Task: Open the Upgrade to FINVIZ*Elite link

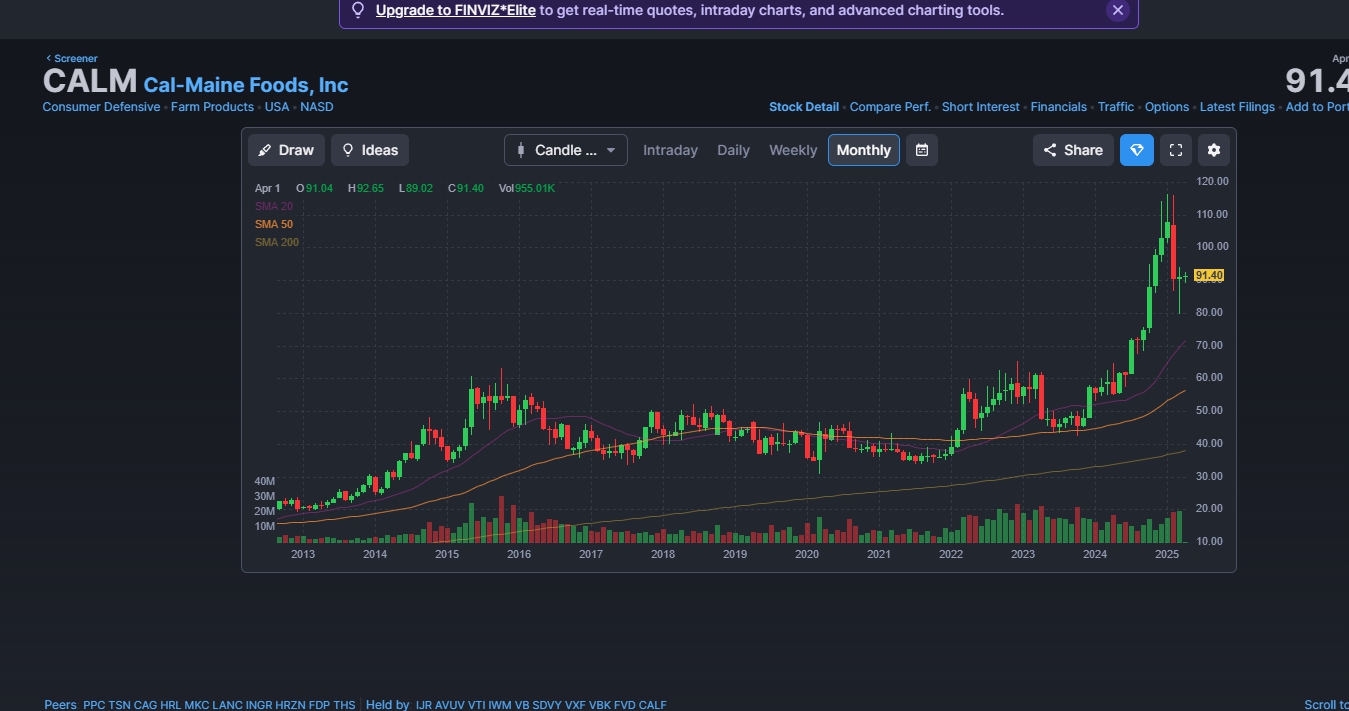Action: [x=456, y=10]
